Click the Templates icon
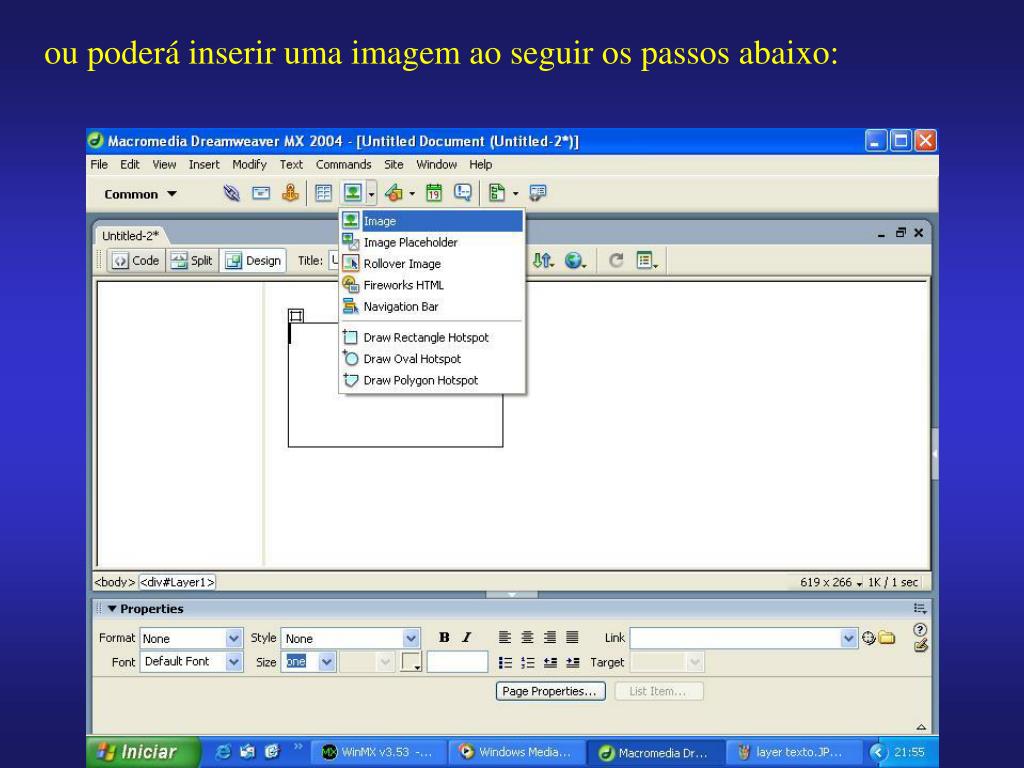Image resolution: width=1024 pixels, height=768 pixels. pos(497,193)
